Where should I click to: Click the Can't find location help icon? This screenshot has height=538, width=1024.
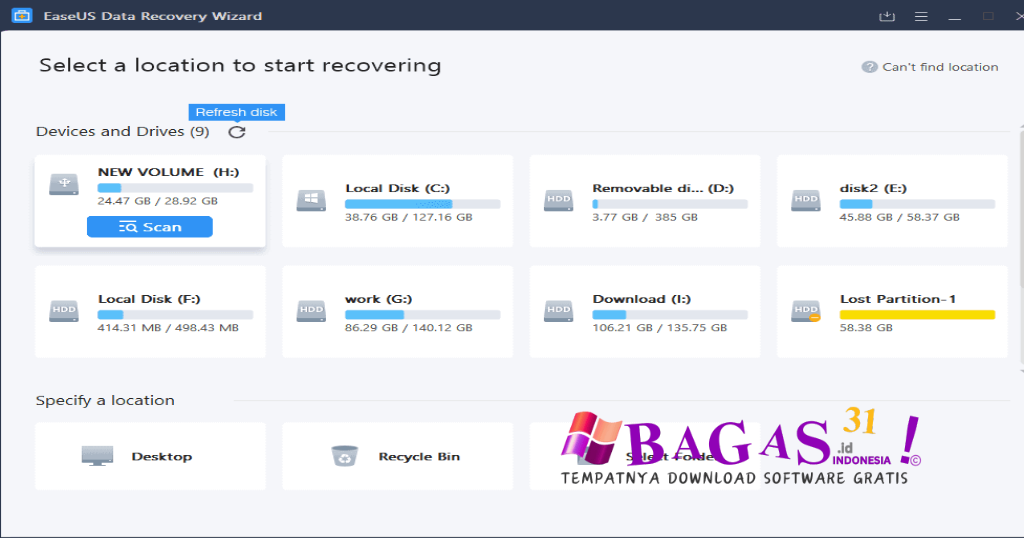pyautogui.click(x=869, y=67)
